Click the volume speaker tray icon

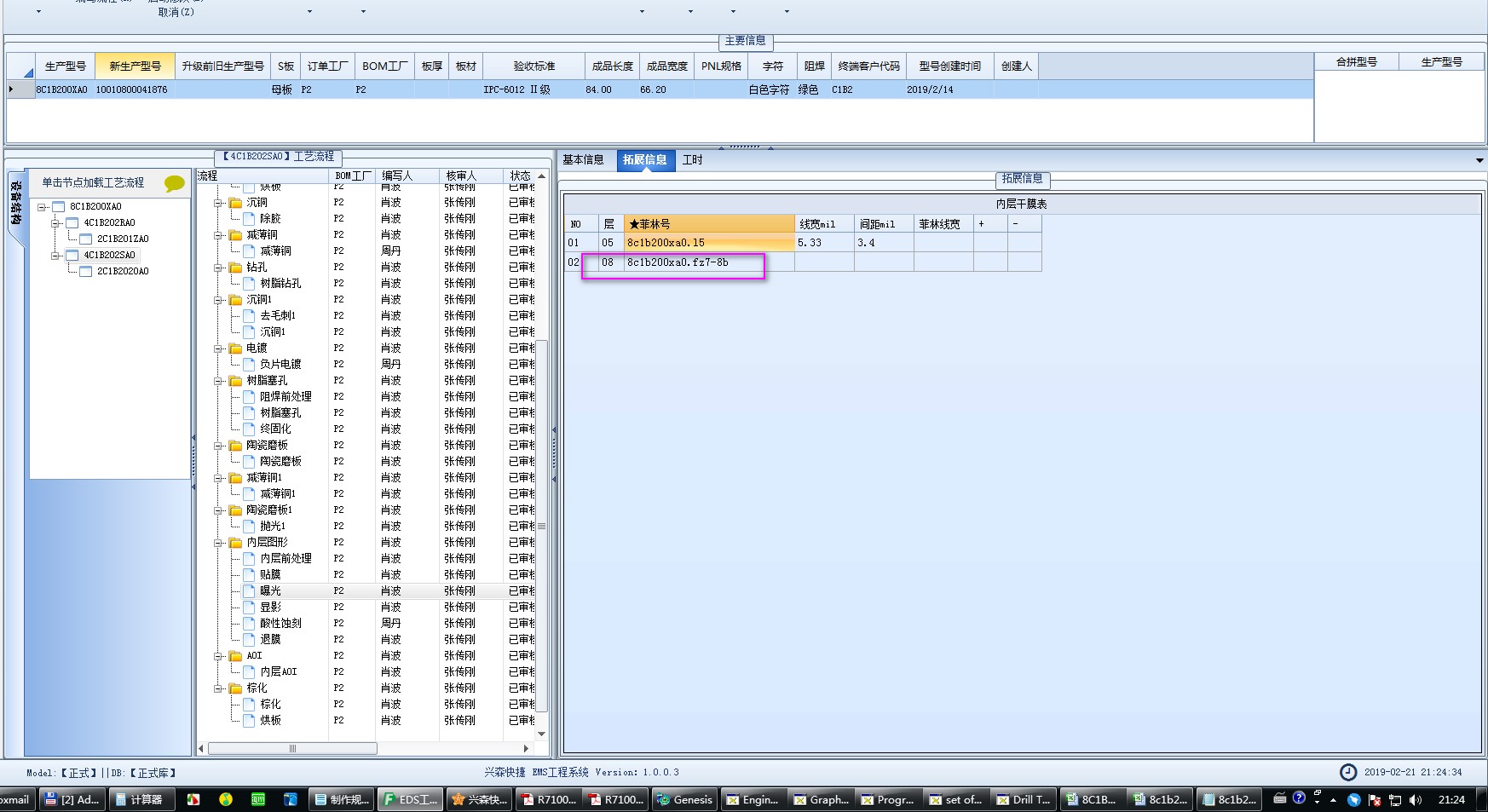click(1416, 799)
